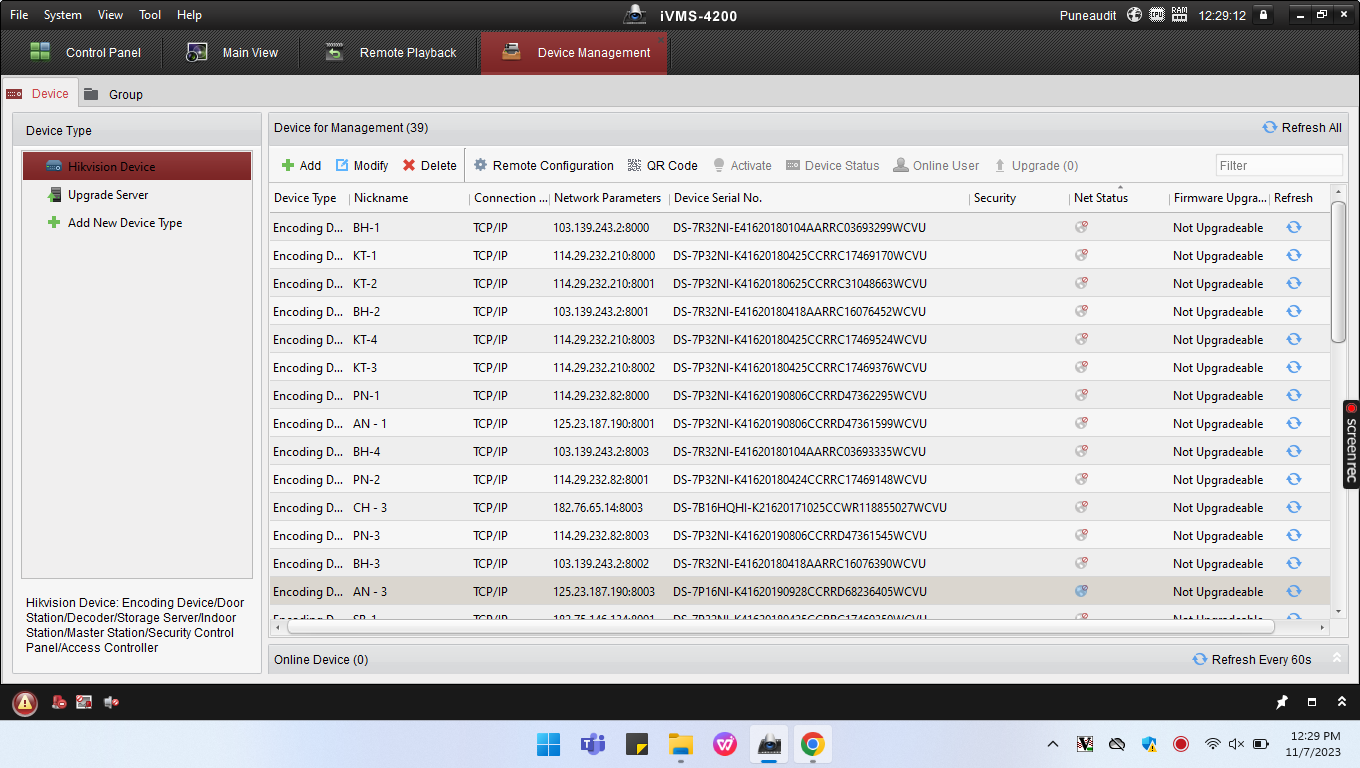The height and width of the screenshot is (768, 1360).
Task: Click the Modify button
Action: pyautogui.click(x=361, y=166)
